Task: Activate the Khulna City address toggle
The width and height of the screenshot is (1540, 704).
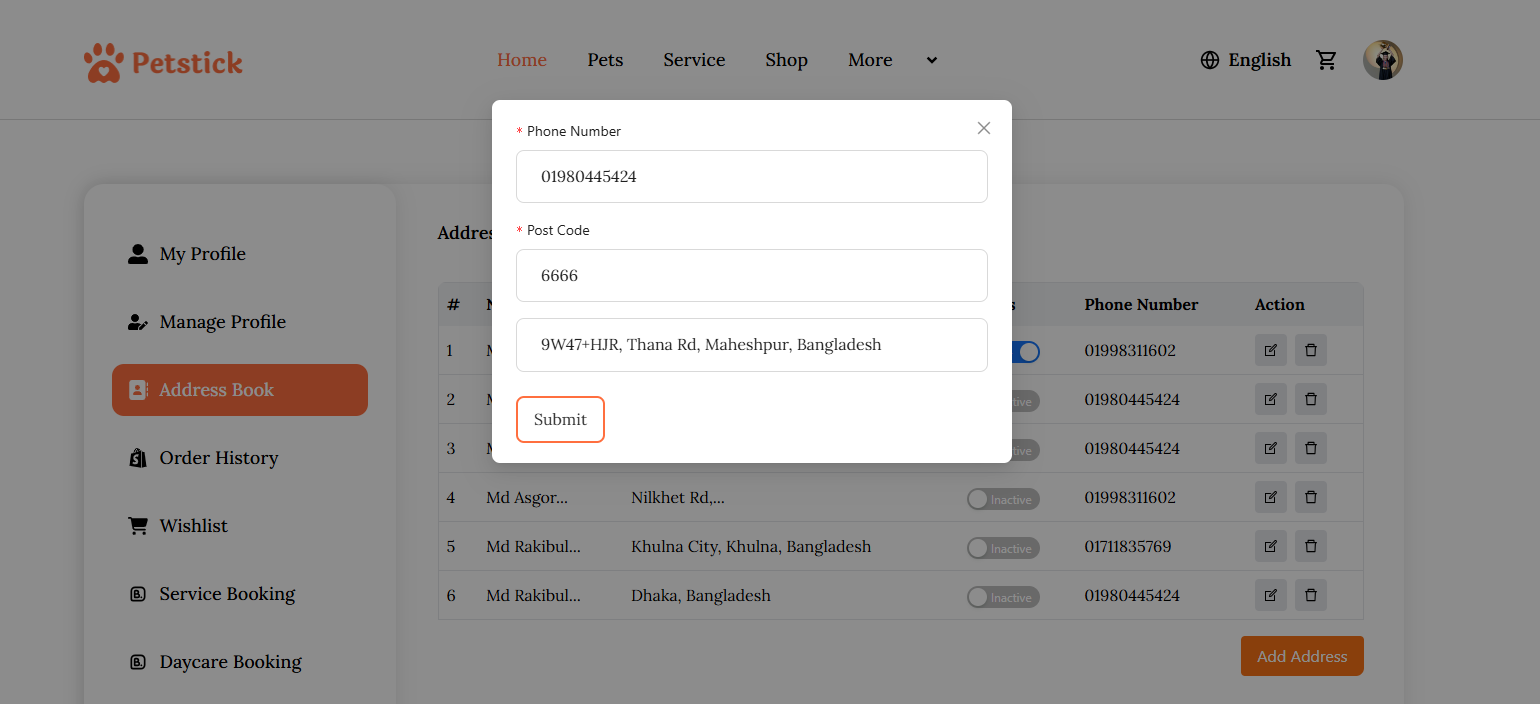Action: coord(1002,547)
